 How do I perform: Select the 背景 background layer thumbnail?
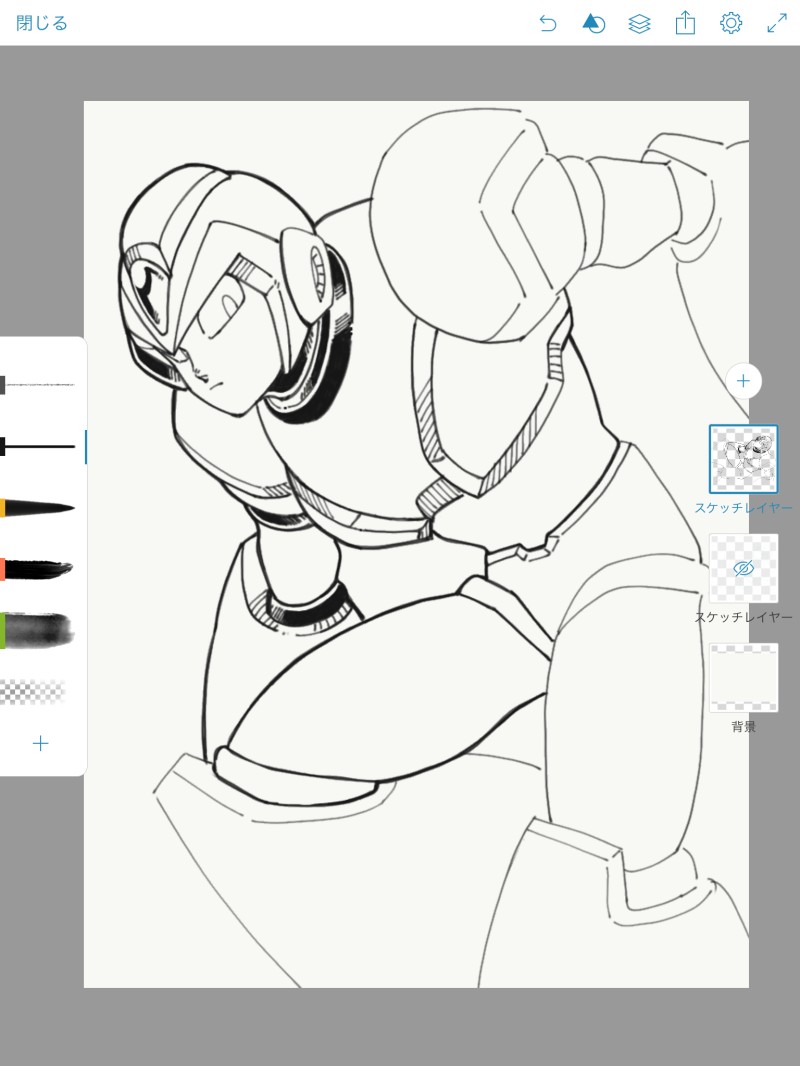744,678
